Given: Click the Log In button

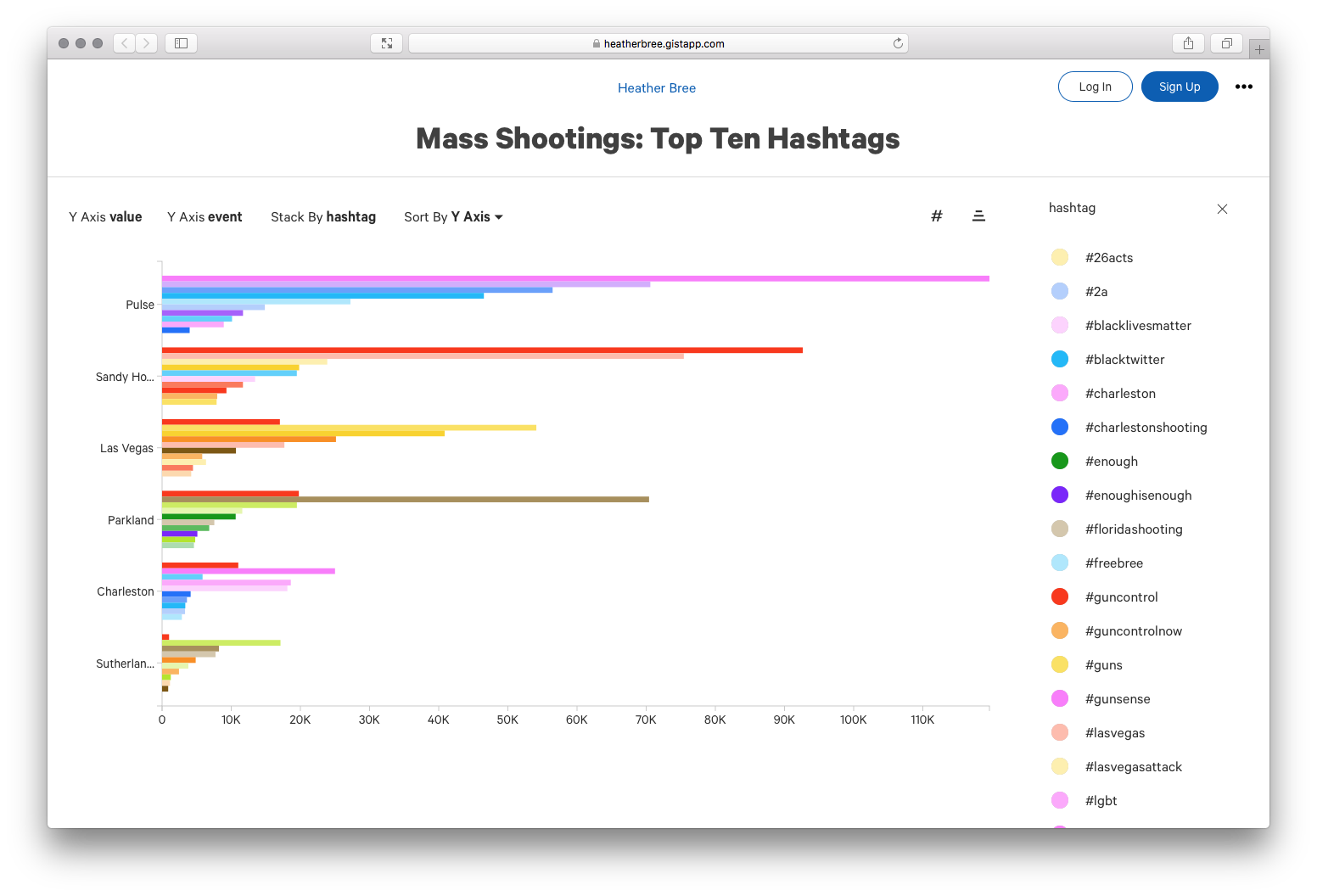Looking at the screenshot, I should [x=1096, y=87].
